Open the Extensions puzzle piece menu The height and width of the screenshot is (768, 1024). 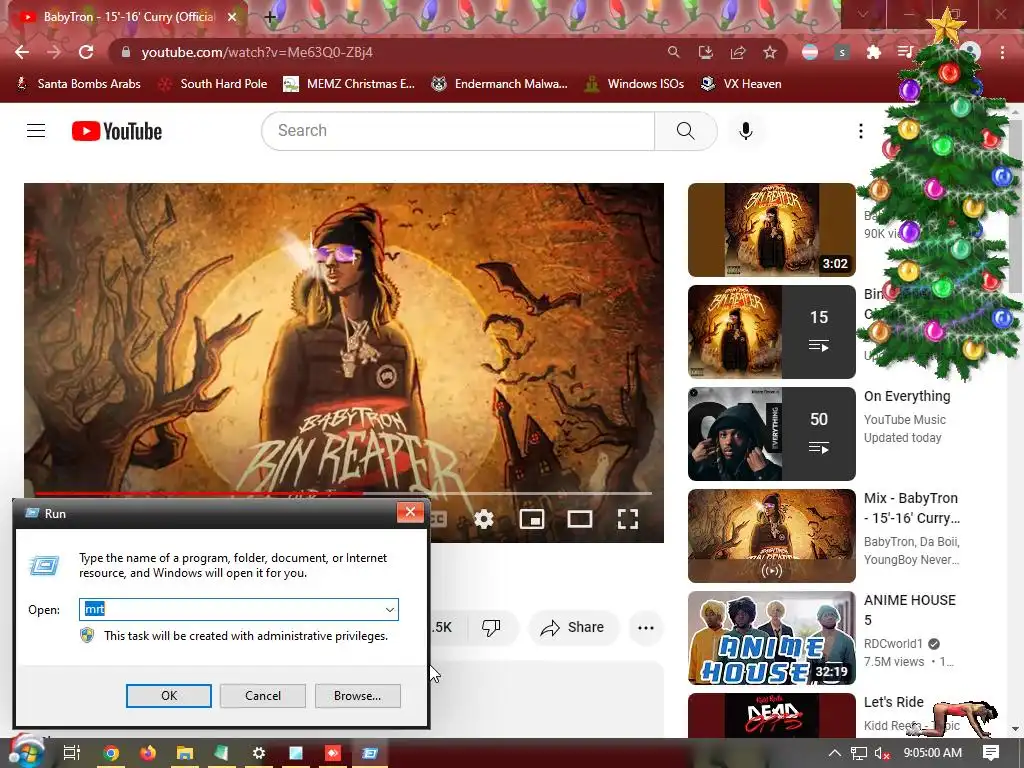point(874,52)
